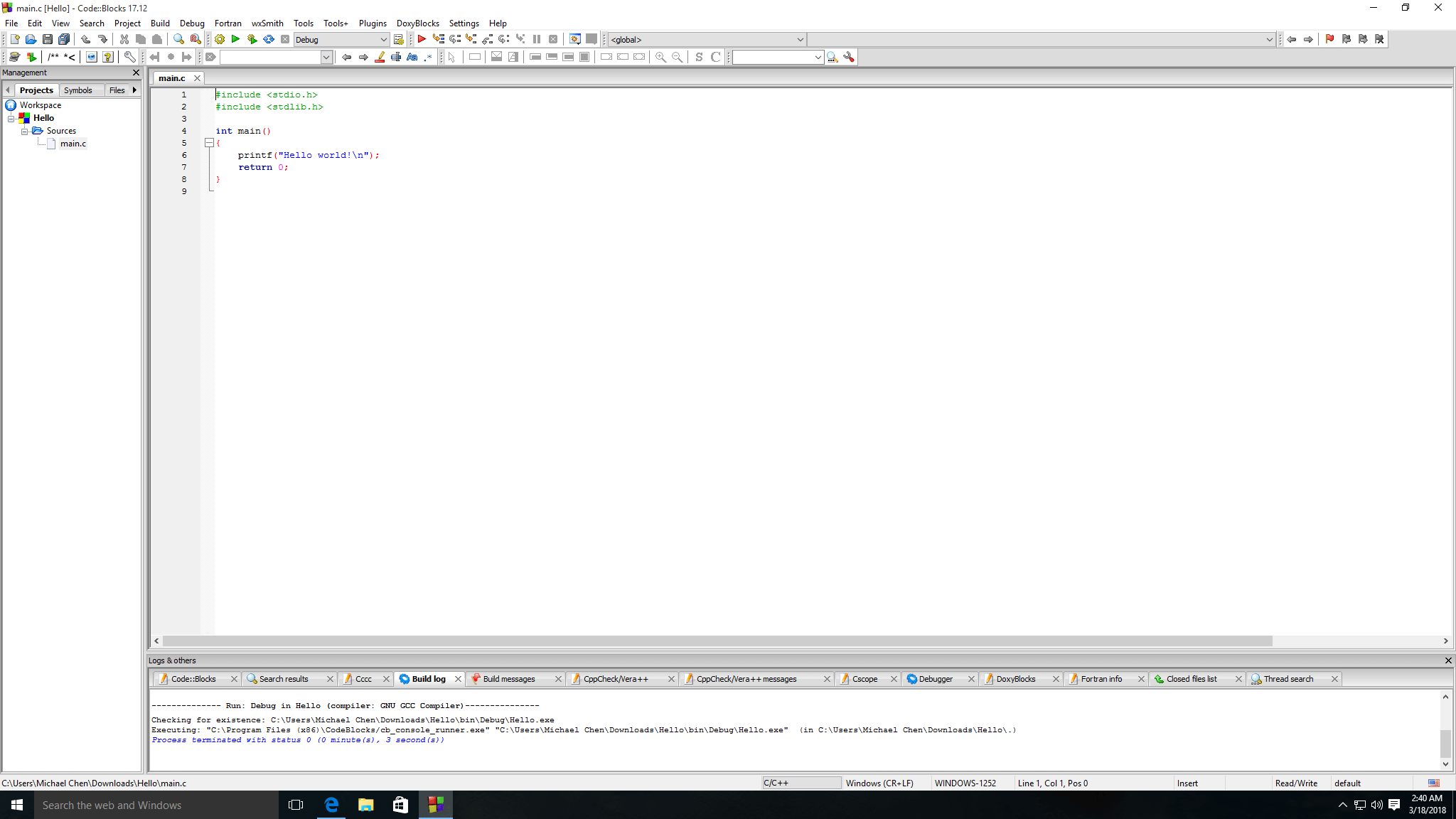This screenshot has height=819, width=1456.
Task: Toggle bookmark with the red flag icon
Action: [1329, 40]
